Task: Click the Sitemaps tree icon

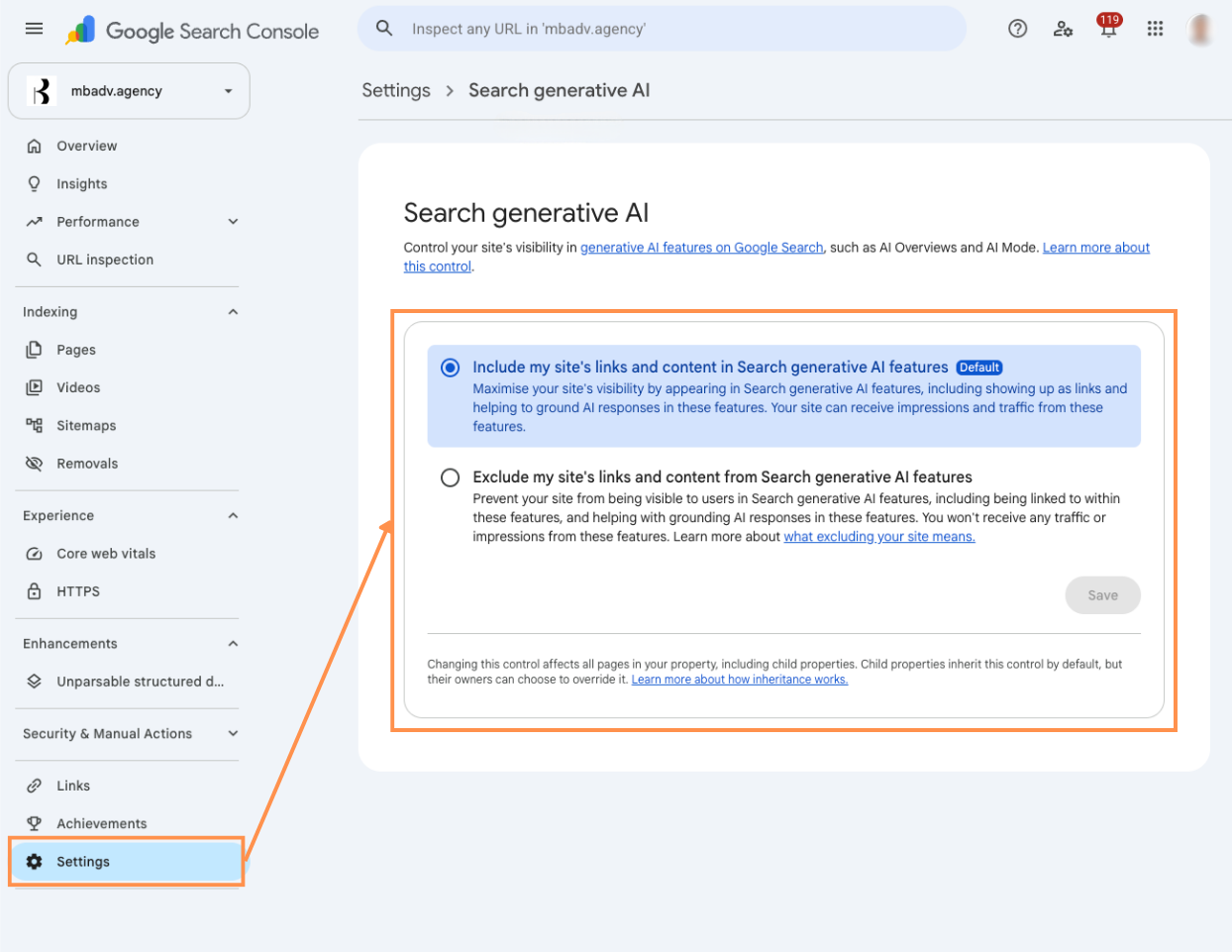Action: click(x=35, y=425)
